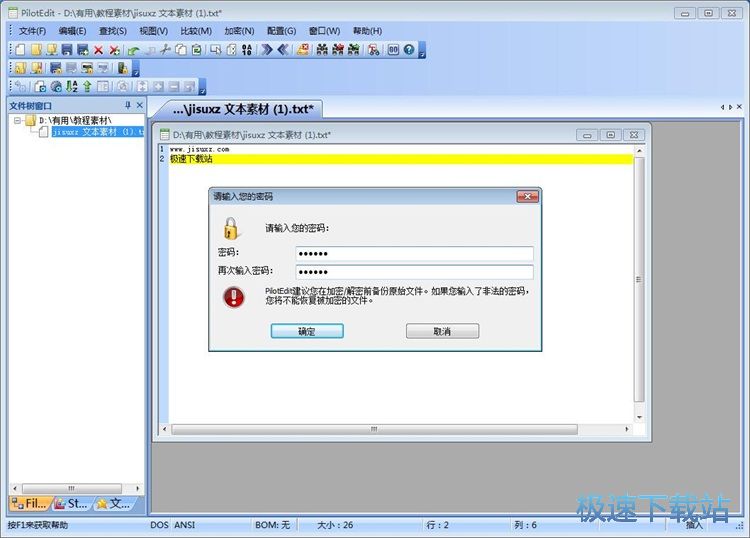The height and width of the screenshot is (538, 750).
Task: Pin the 文件树窗口 panel
Action: [127, 105]
